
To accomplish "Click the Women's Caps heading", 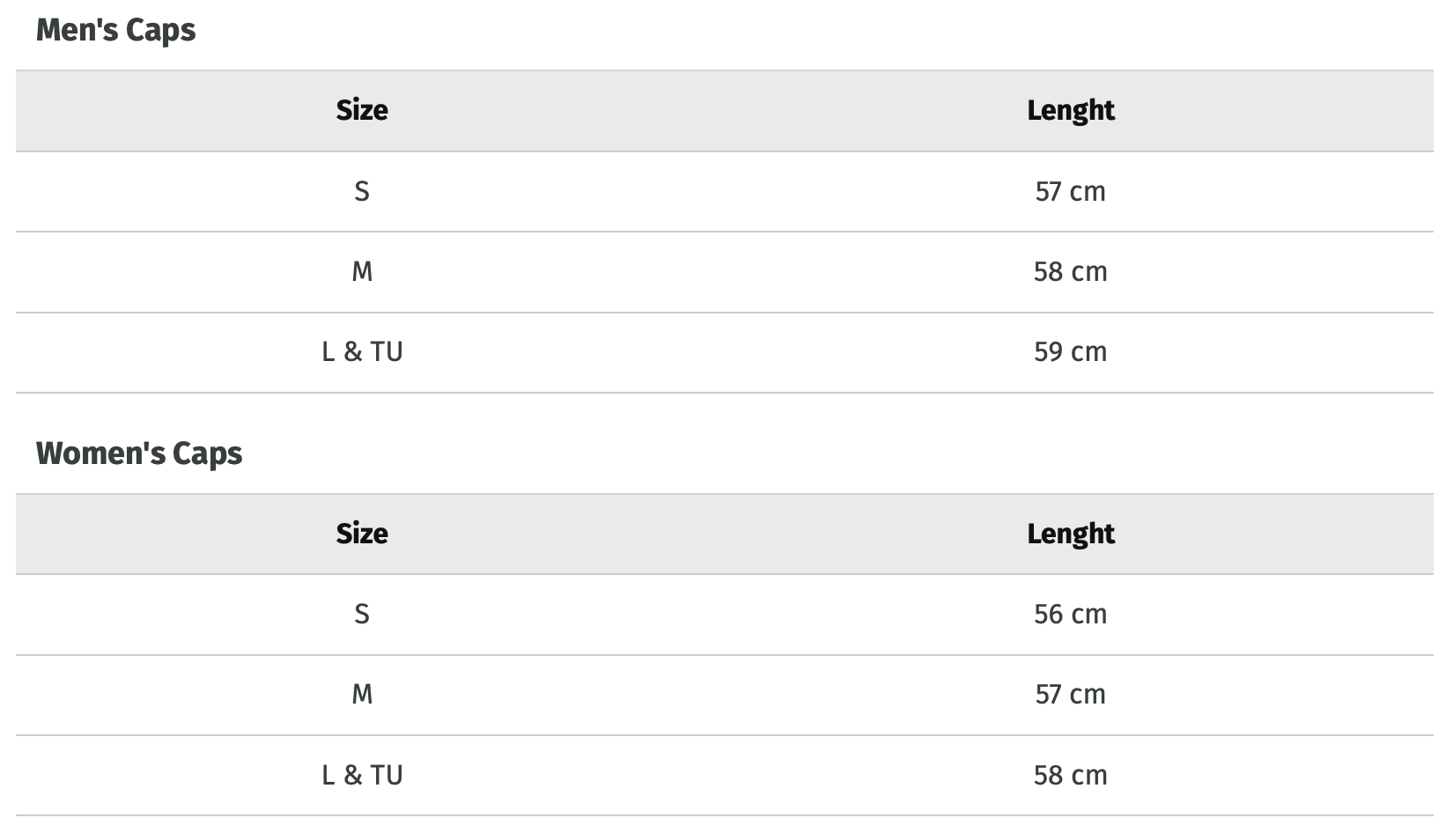I will [138, 454].
